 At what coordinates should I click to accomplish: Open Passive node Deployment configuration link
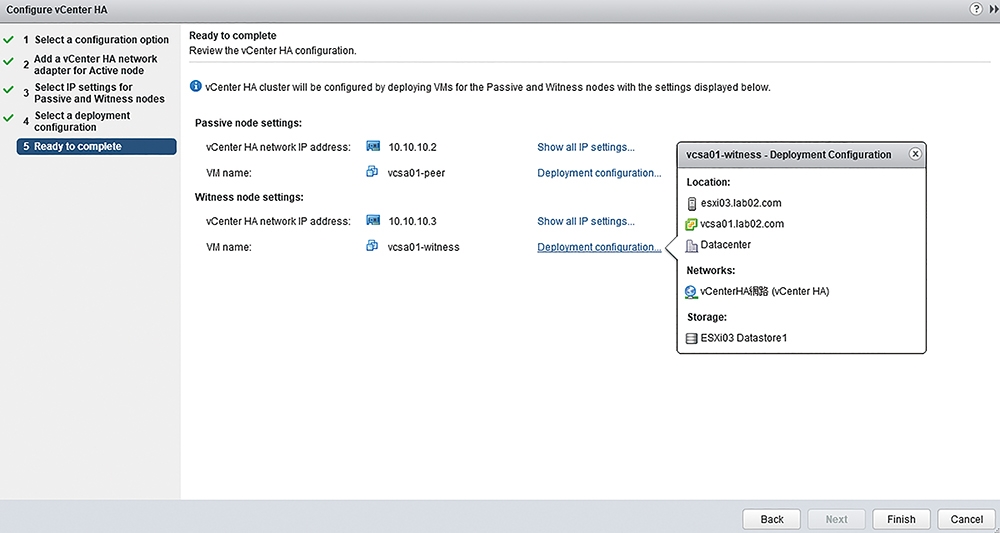pos(599,173)
